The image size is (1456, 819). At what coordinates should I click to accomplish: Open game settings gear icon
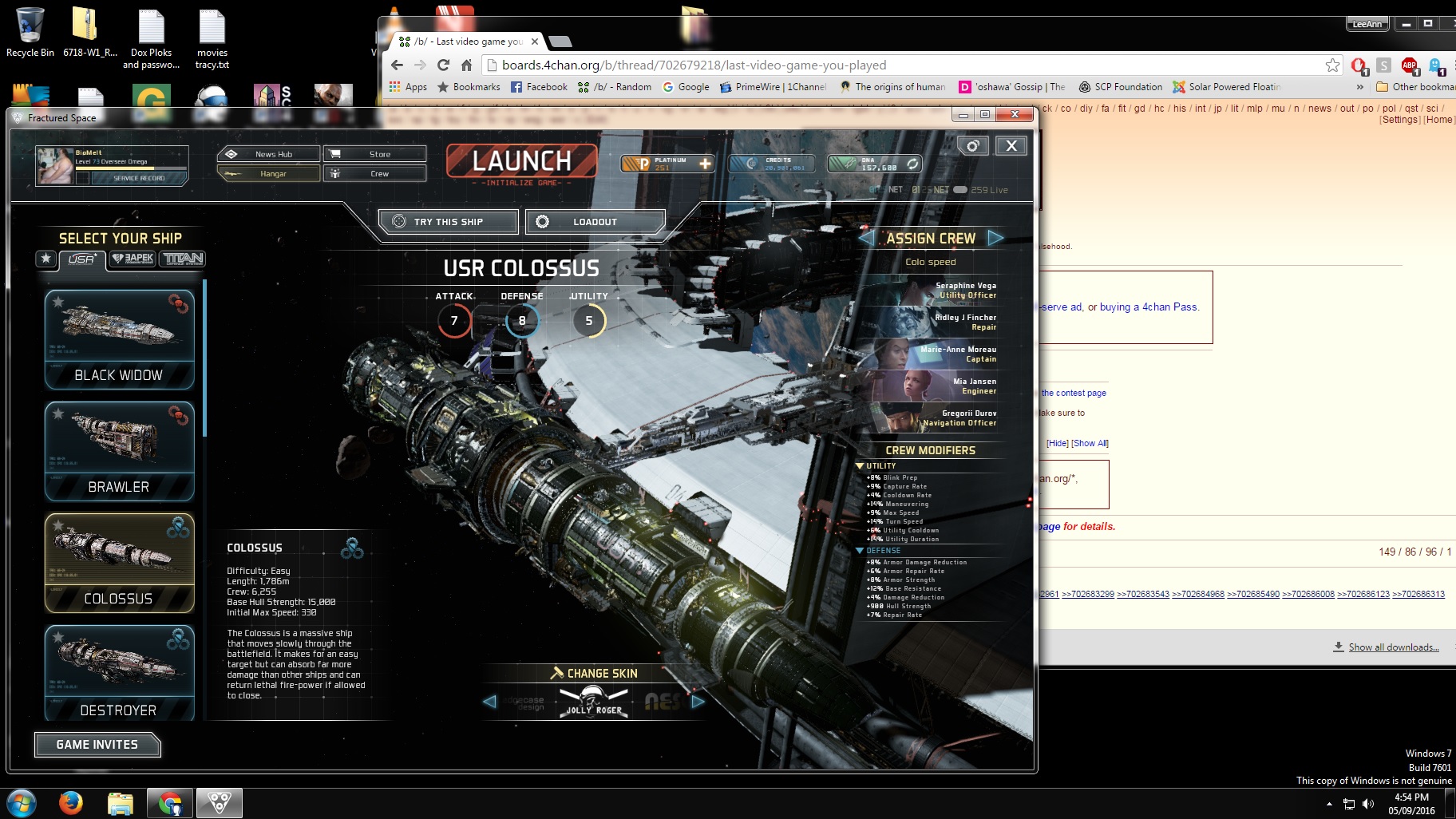972,146
